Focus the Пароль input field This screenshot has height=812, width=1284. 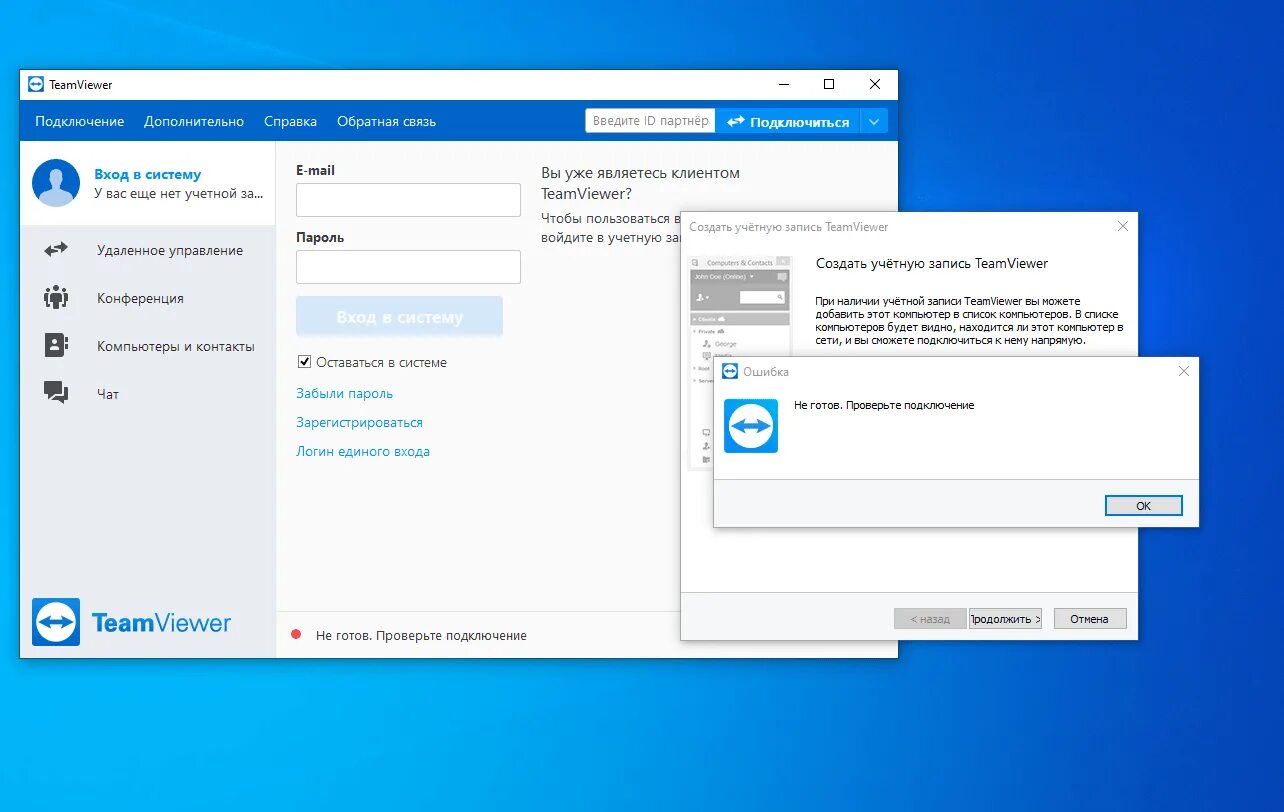pyautogui.click(x=408, y=267)
